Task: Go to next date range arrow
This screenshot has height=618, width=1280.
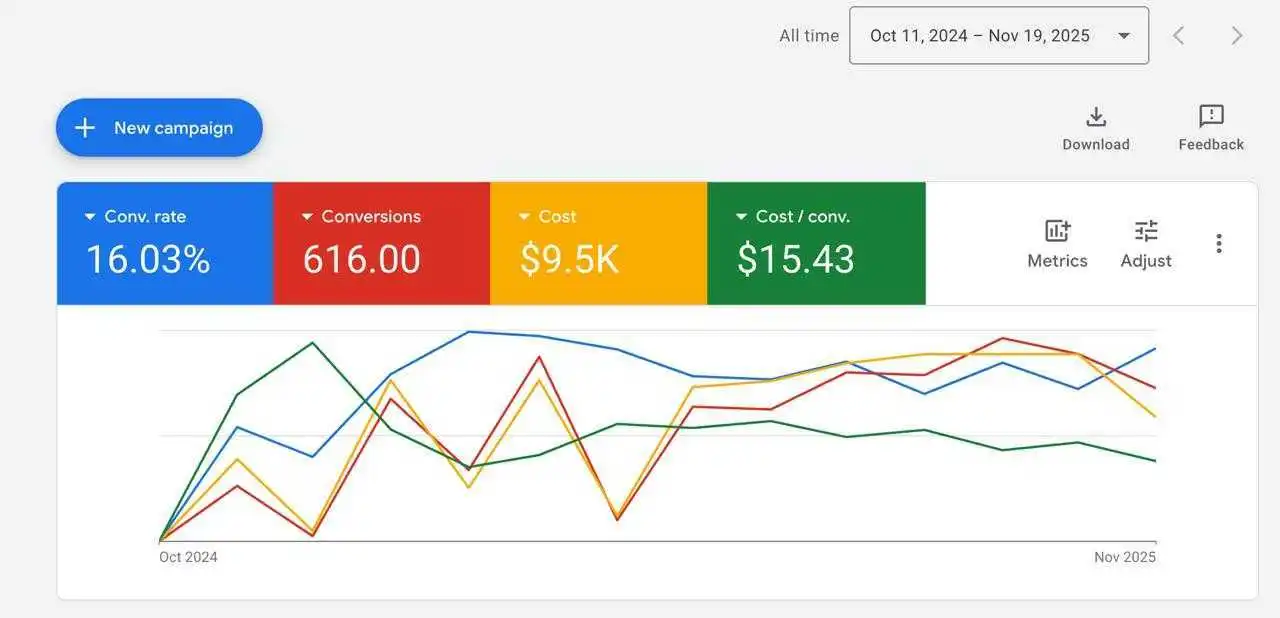Action: 1237,36
